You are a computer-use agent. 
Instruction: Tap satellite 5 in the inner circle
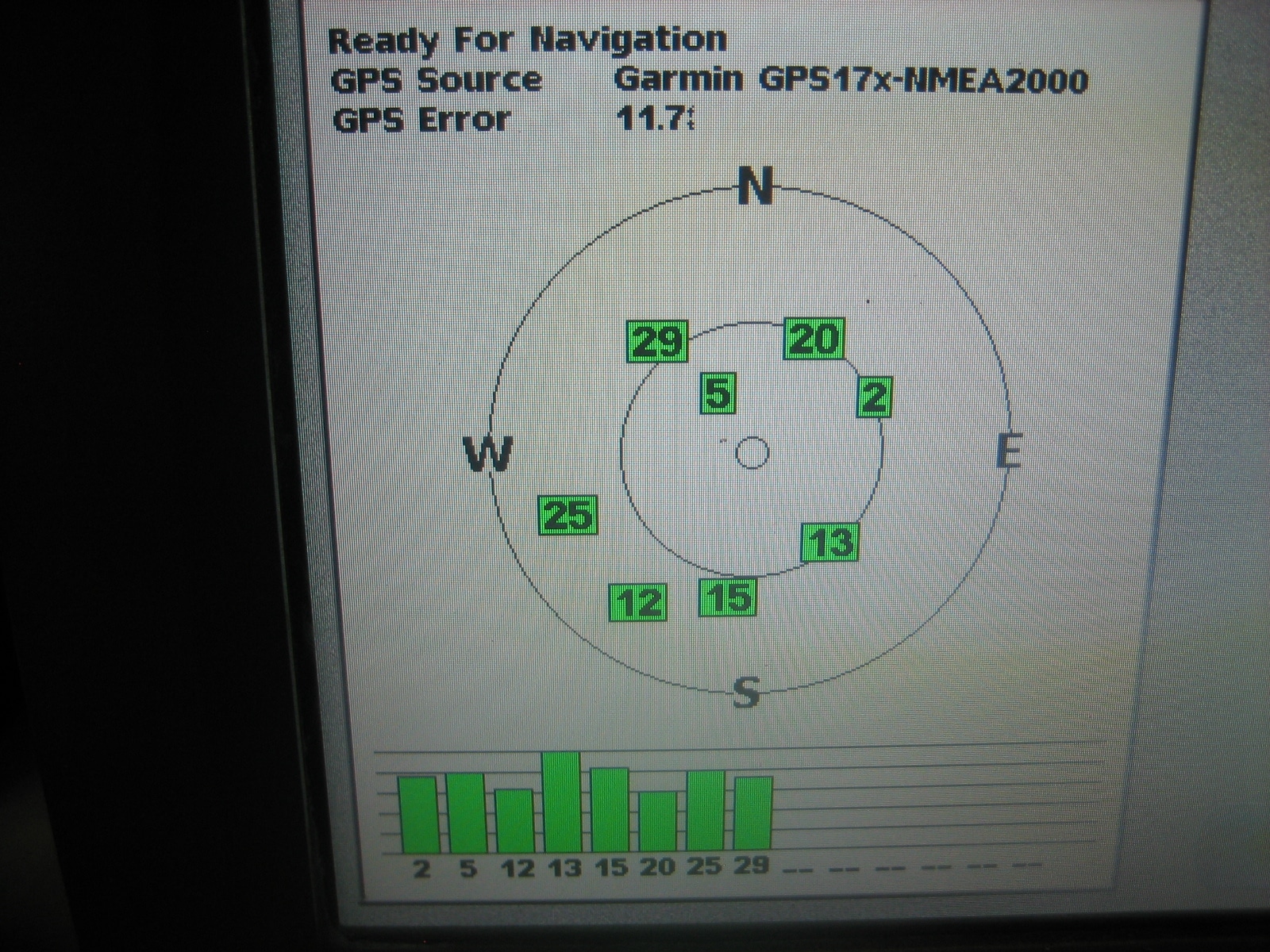[x=718, y=392]
